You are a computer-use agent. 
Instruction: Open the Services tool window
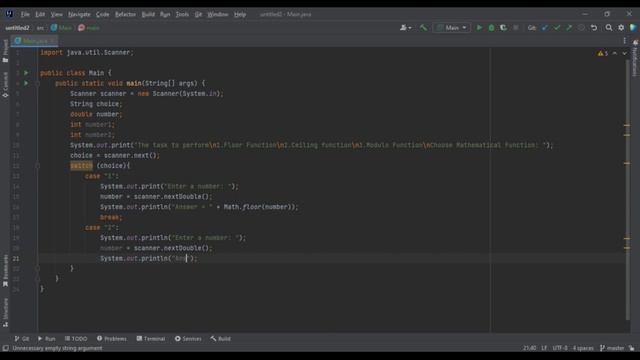(188, 338)
